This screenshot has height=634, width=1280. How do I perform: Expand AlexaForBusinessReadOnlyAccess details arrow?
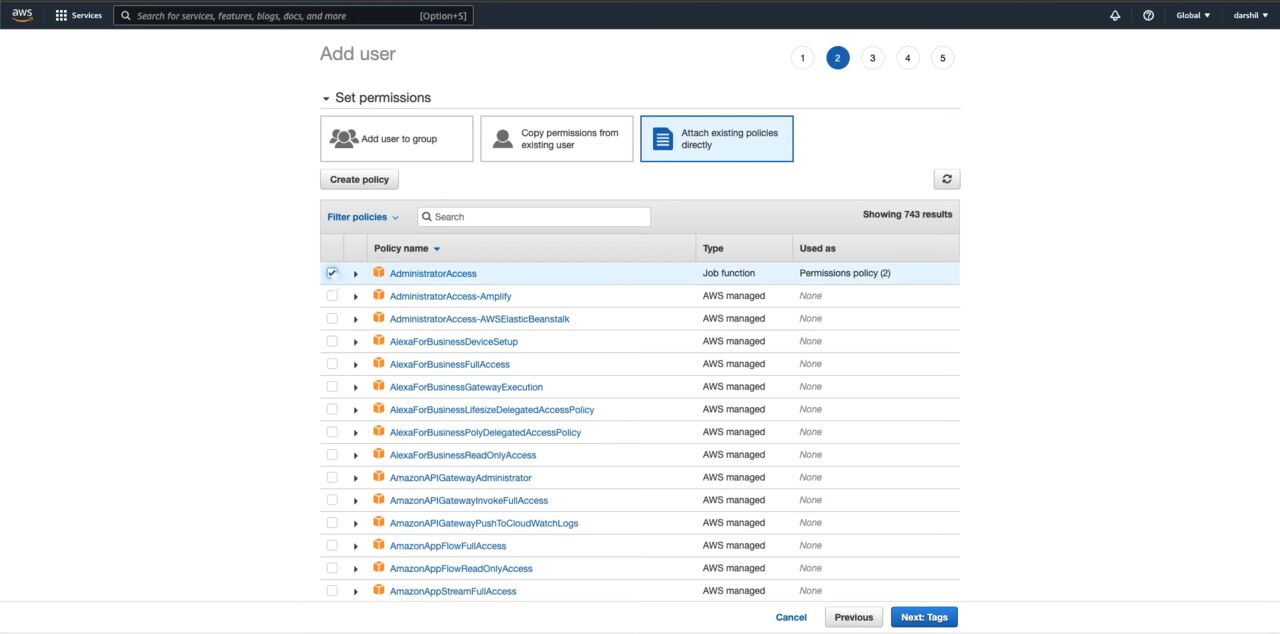coord(356,456)
